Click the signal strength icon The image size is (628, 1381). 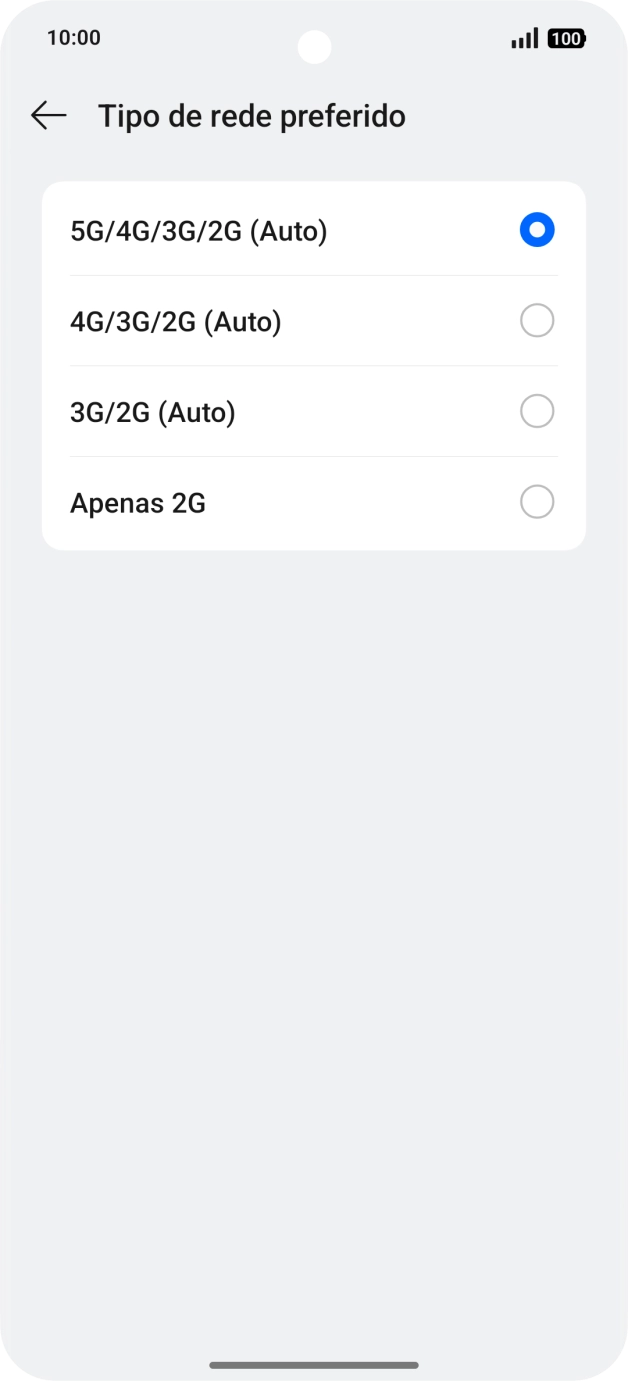click(524, 39)
